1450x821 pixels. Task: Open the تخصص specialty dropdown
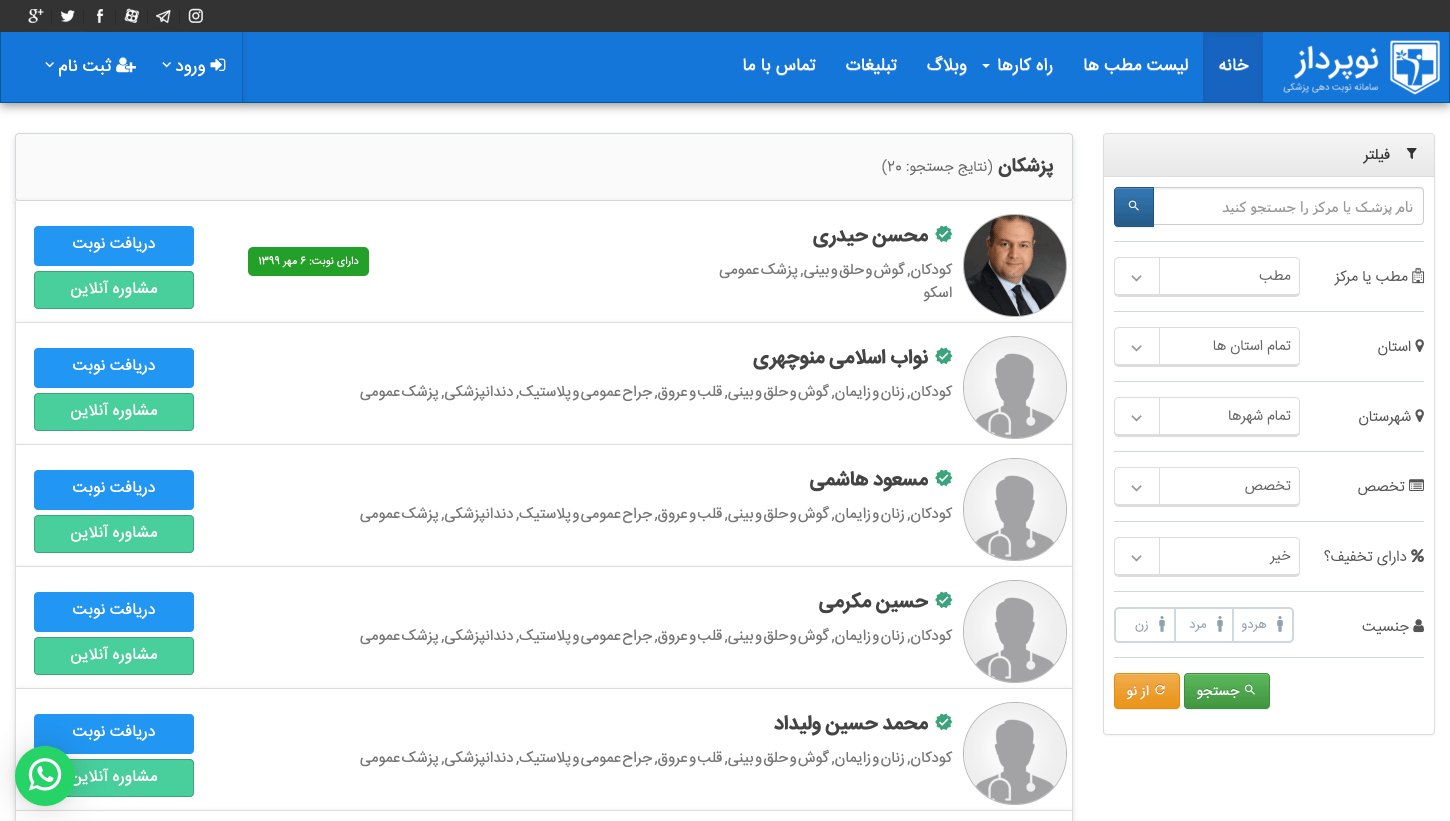(x=1207, y=487)
